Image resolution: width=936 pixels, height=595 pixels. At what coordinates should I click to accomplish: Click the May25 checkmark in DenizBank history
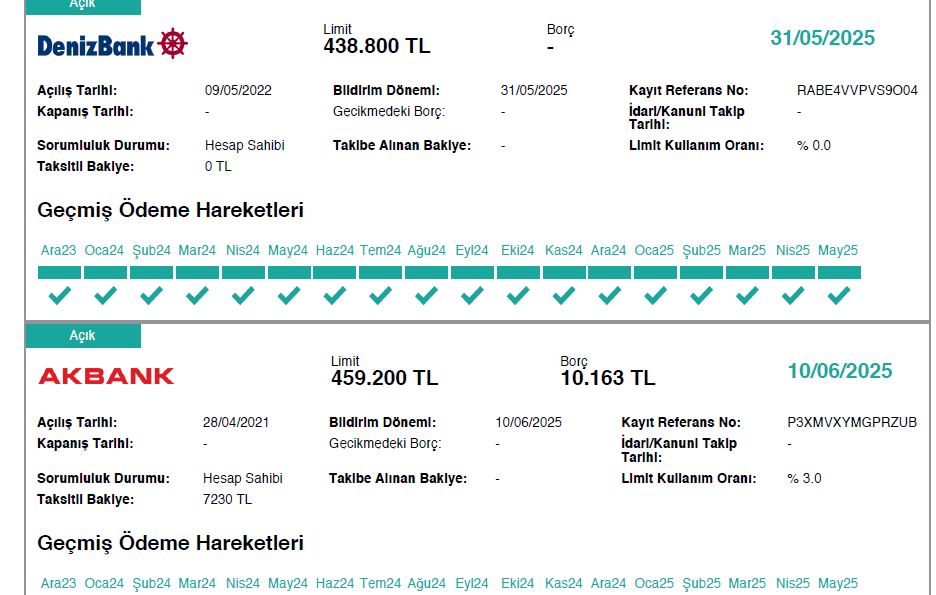coord(839,295)
